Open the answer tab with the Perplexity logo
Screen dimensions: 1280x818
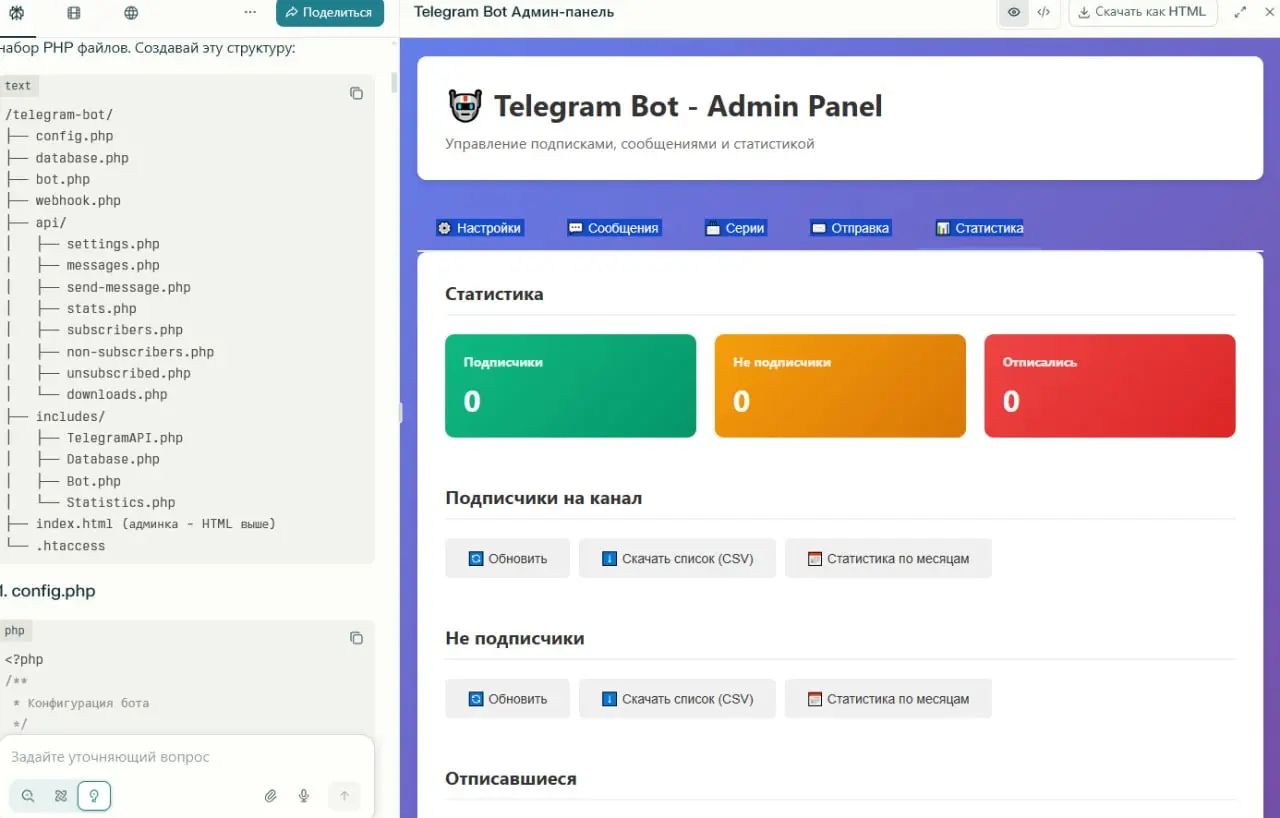pos(16,13)
